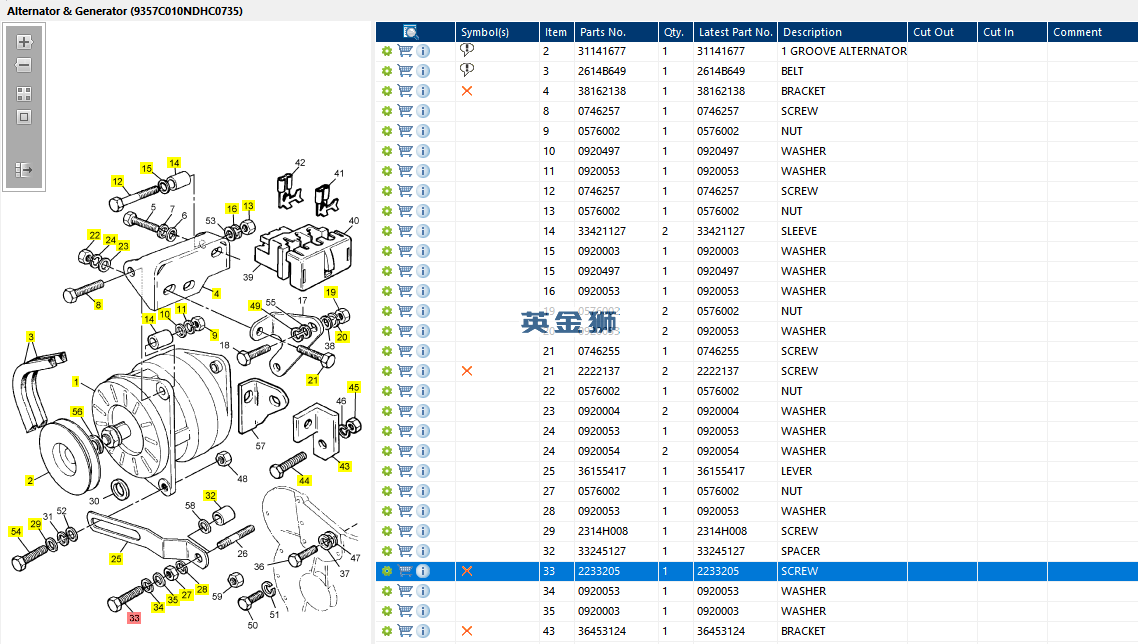
Task: Add 1 GROOVE ALTERNATOR to cart
Action: [405, 51]
